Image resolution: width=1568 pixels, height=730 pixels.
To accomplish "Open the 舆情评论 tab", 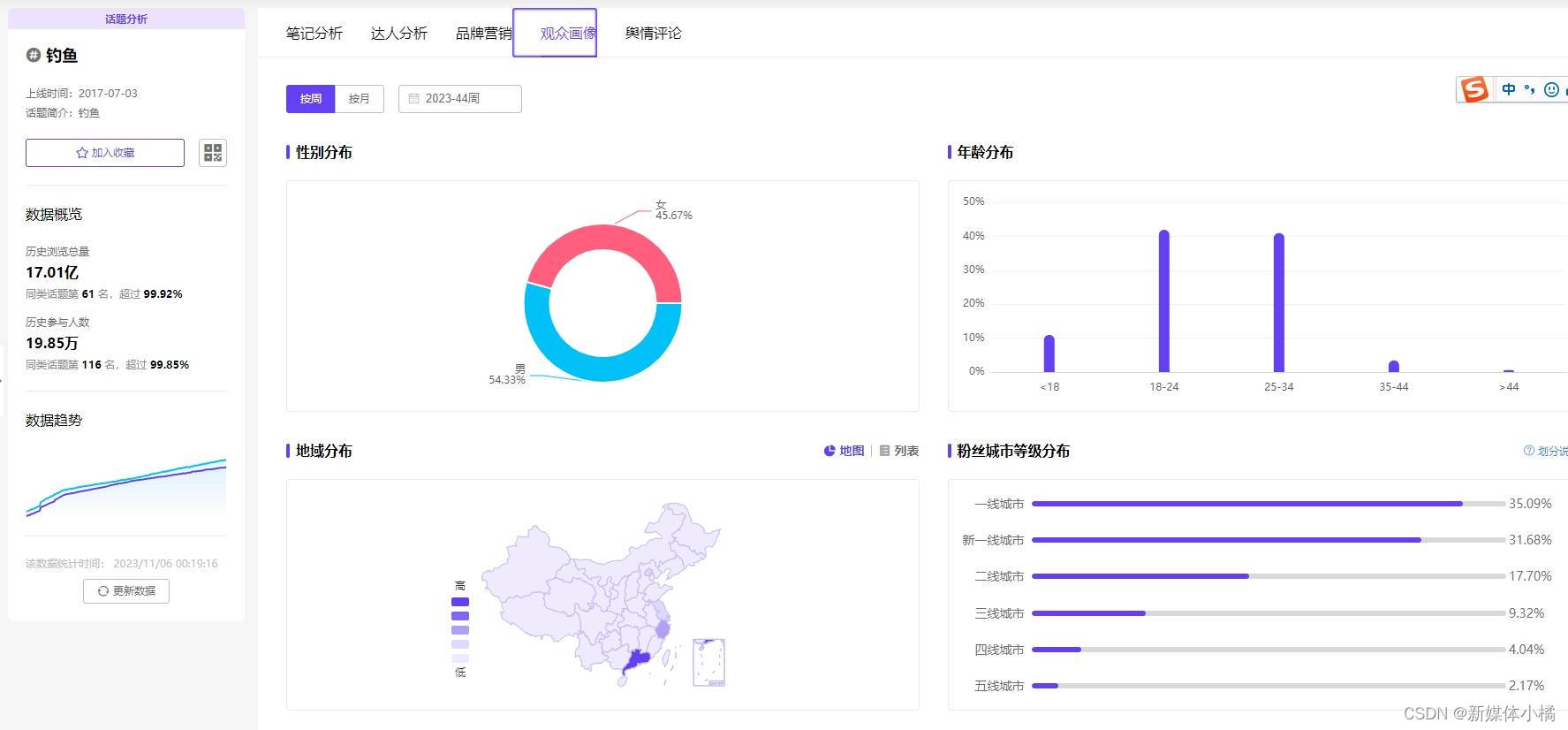I will (654, 34).
